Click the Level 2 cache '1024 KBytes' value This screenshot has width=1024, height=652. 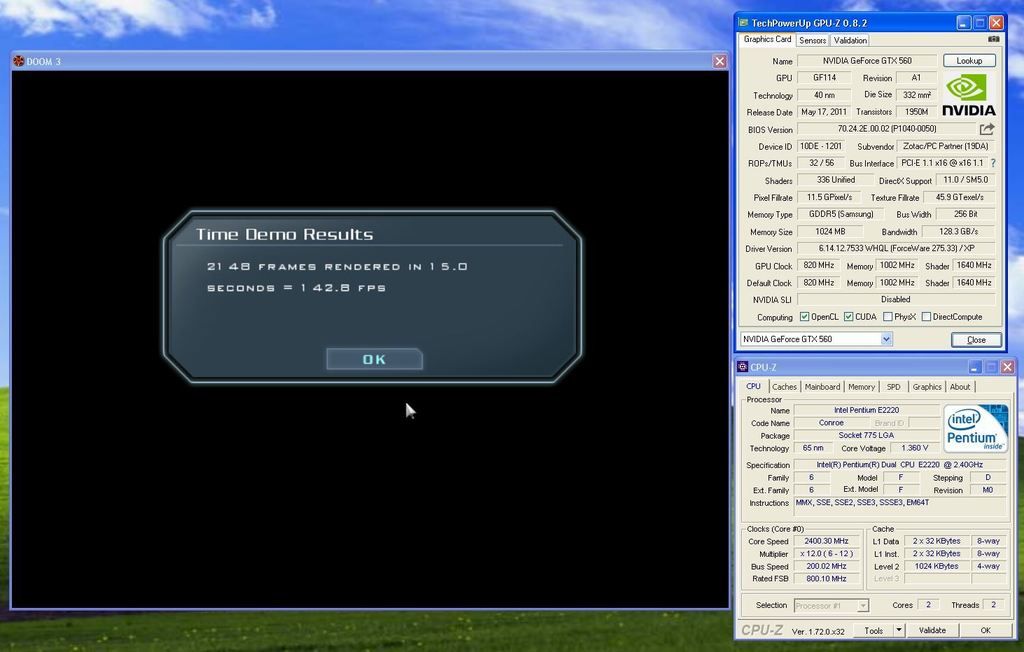click(x=936, y=566)
